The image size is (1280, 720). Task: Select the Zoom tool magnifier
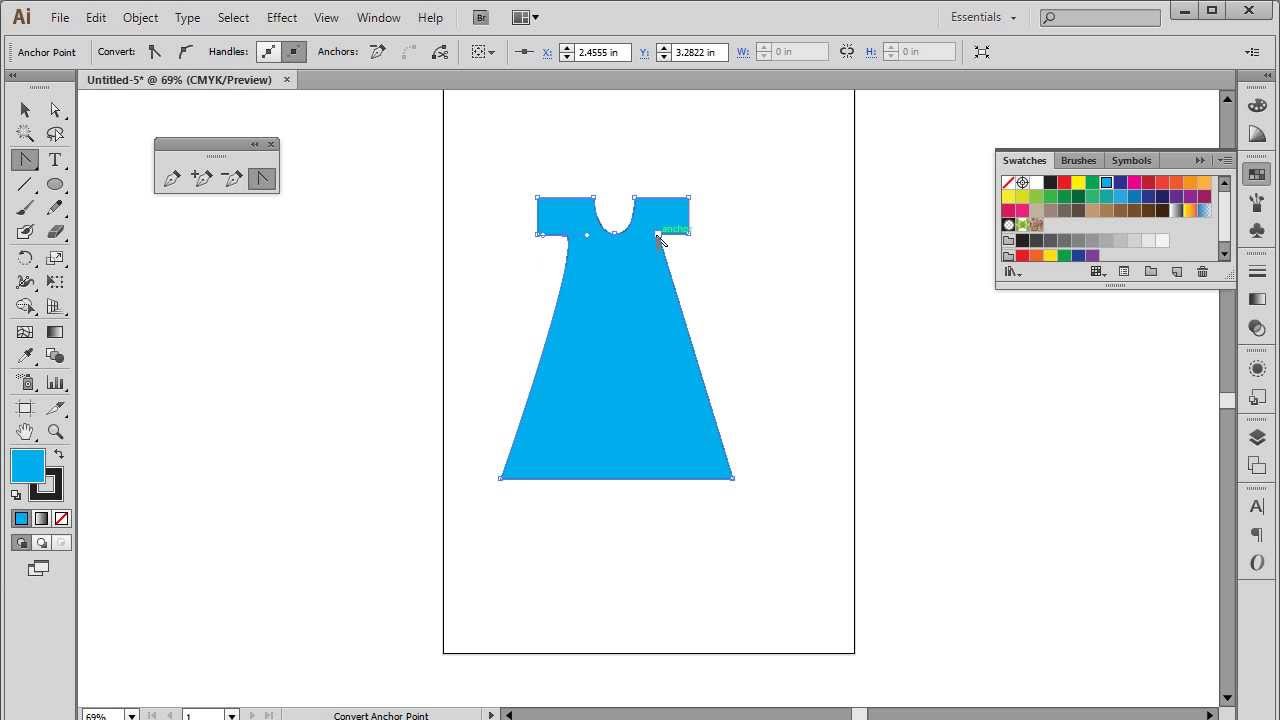[55, 432]
